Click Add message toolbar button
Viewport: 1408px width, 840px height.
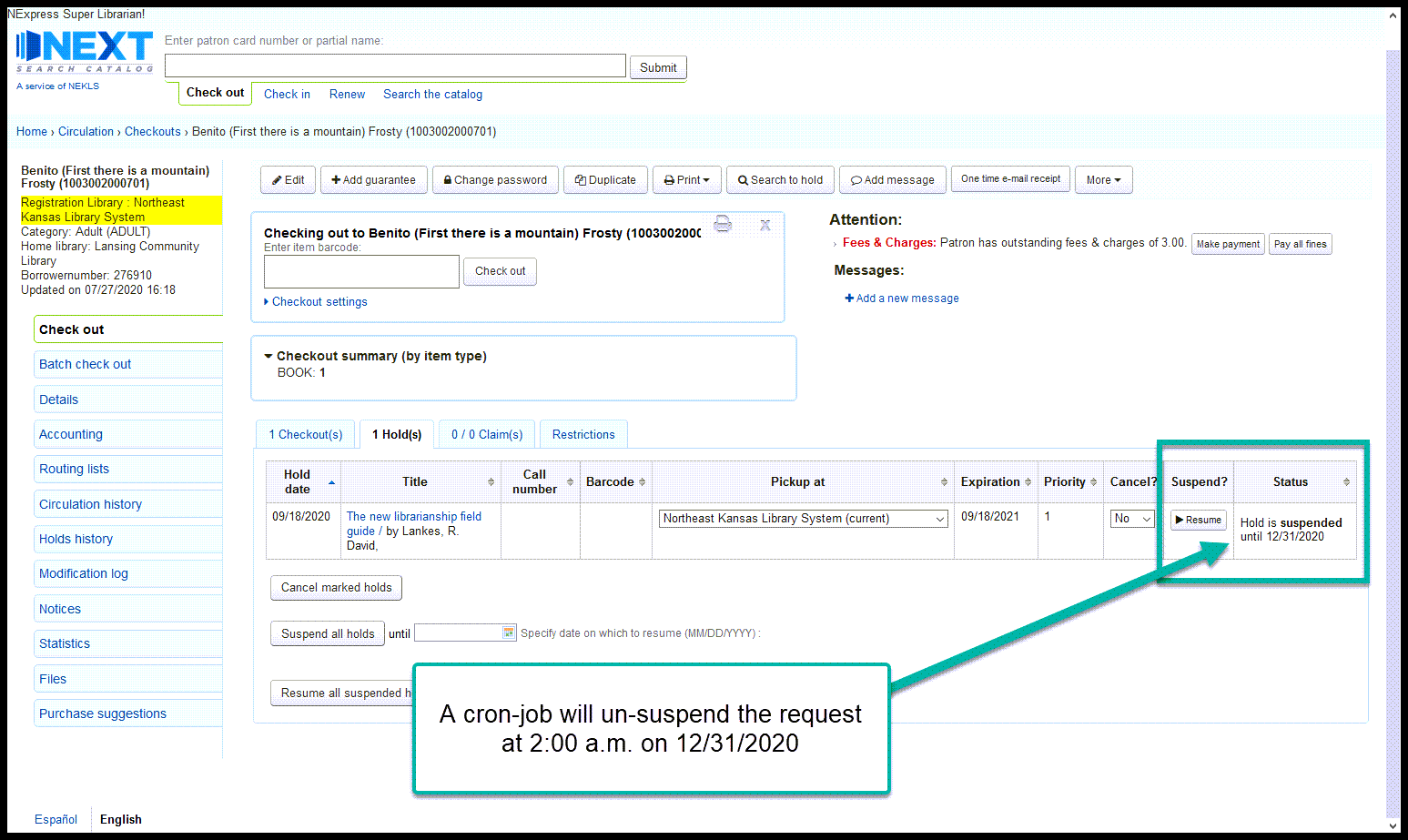[x=893, y=180]
